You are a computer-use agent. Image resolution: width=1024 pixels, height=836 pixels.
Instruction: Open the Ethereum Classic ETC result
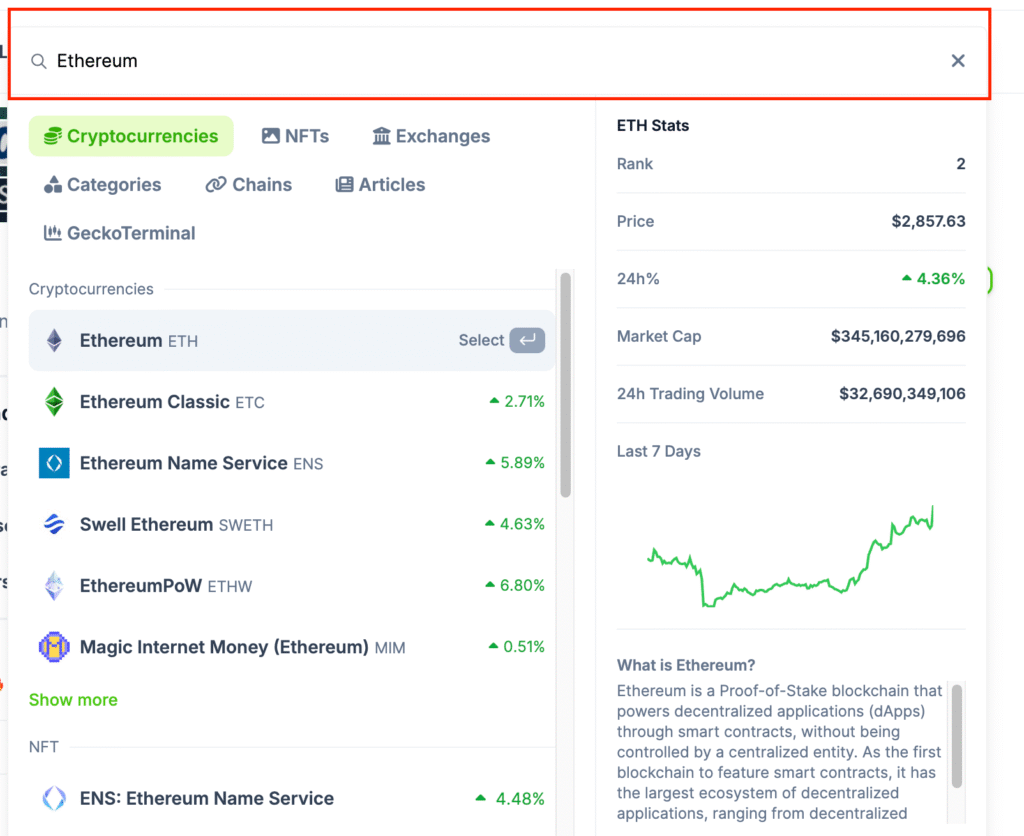[291, 402]
